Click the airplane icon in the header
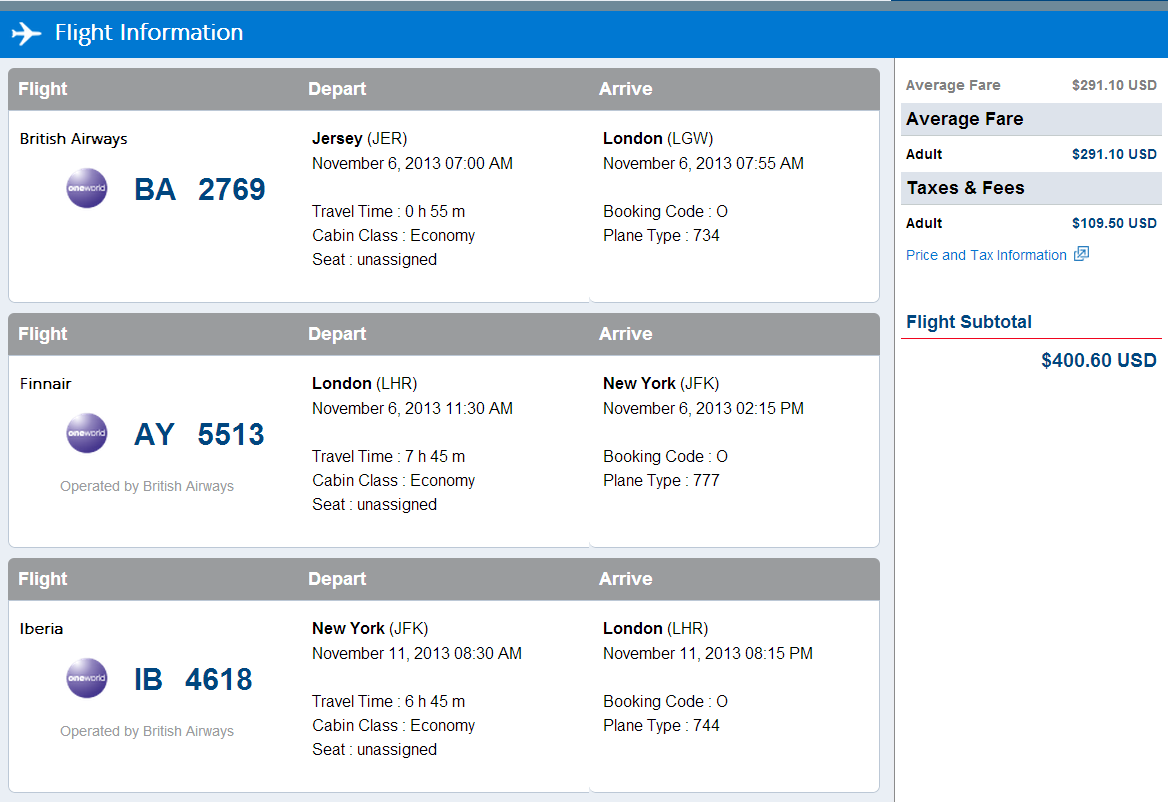Image resolution: width=1168 pixels, height=802 pixels. tap(27, 33)
